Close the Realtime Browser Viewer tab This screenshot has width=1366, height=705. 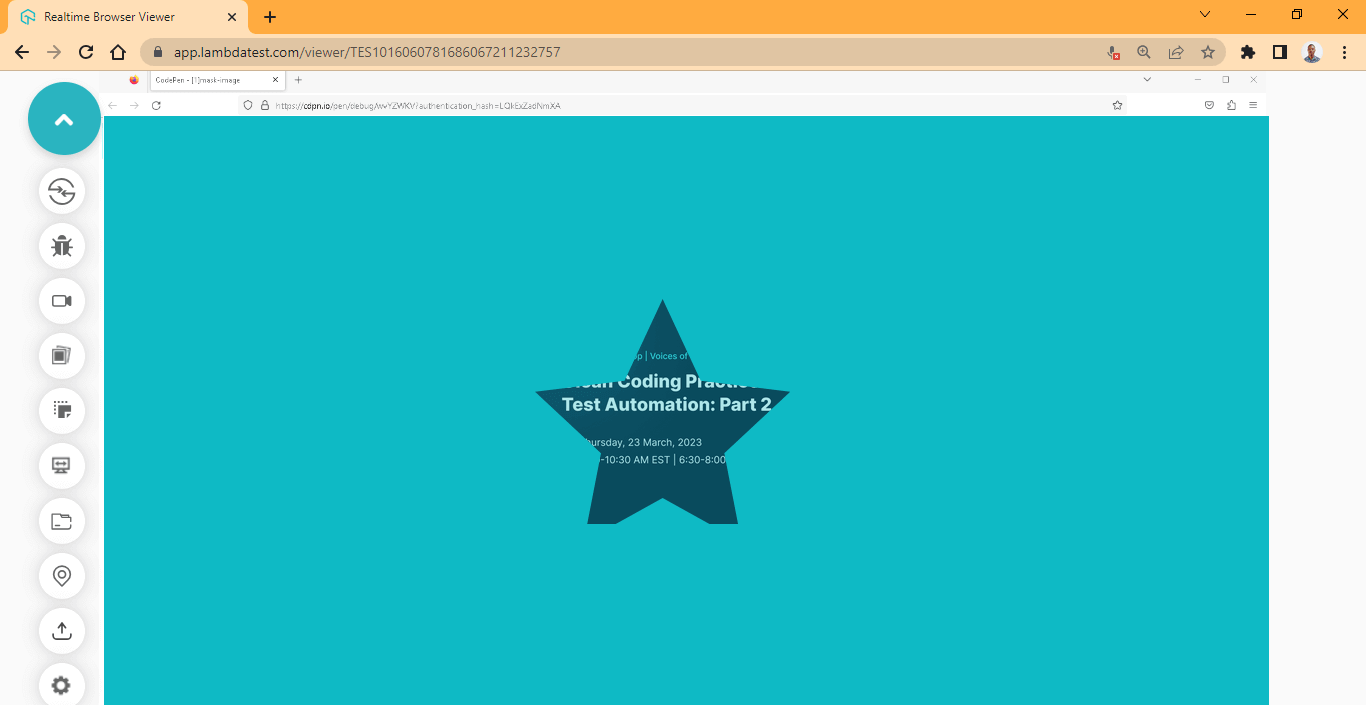click(x=231, y=17)
